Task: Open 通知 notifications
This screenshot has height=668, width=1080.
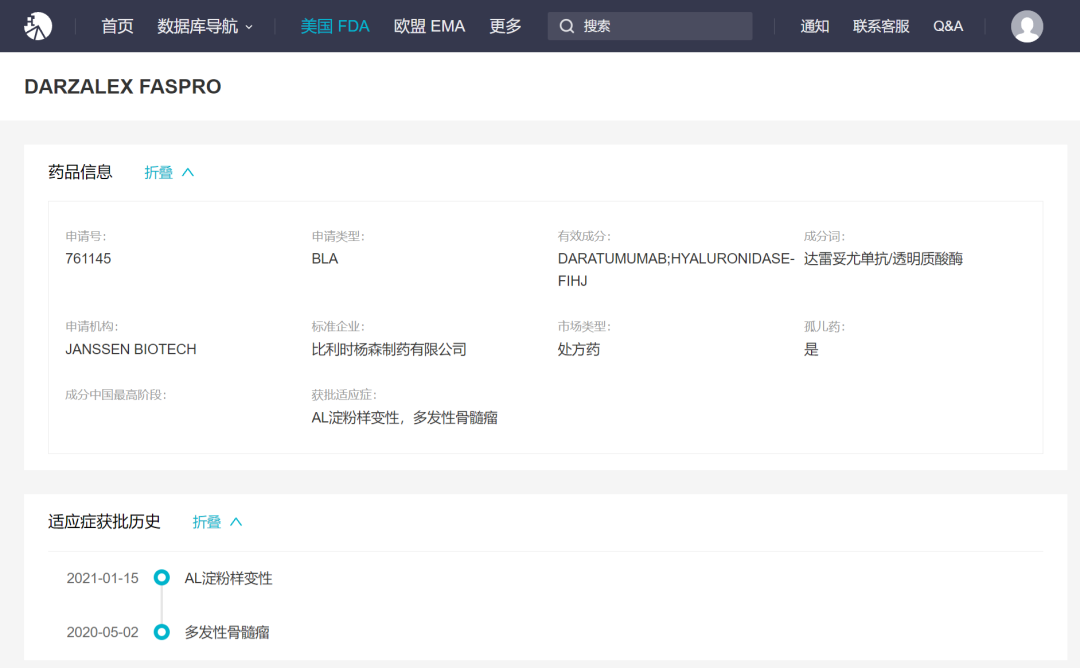Action: tap(814, 26)
